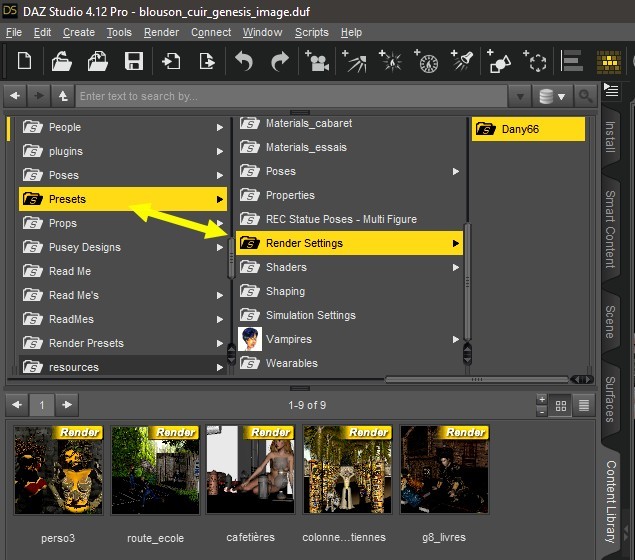Image resolution: width=635 pixels, height=560 pixels.
Task: Expand the Render Settings submenu arrow
Action: [456, 243]
